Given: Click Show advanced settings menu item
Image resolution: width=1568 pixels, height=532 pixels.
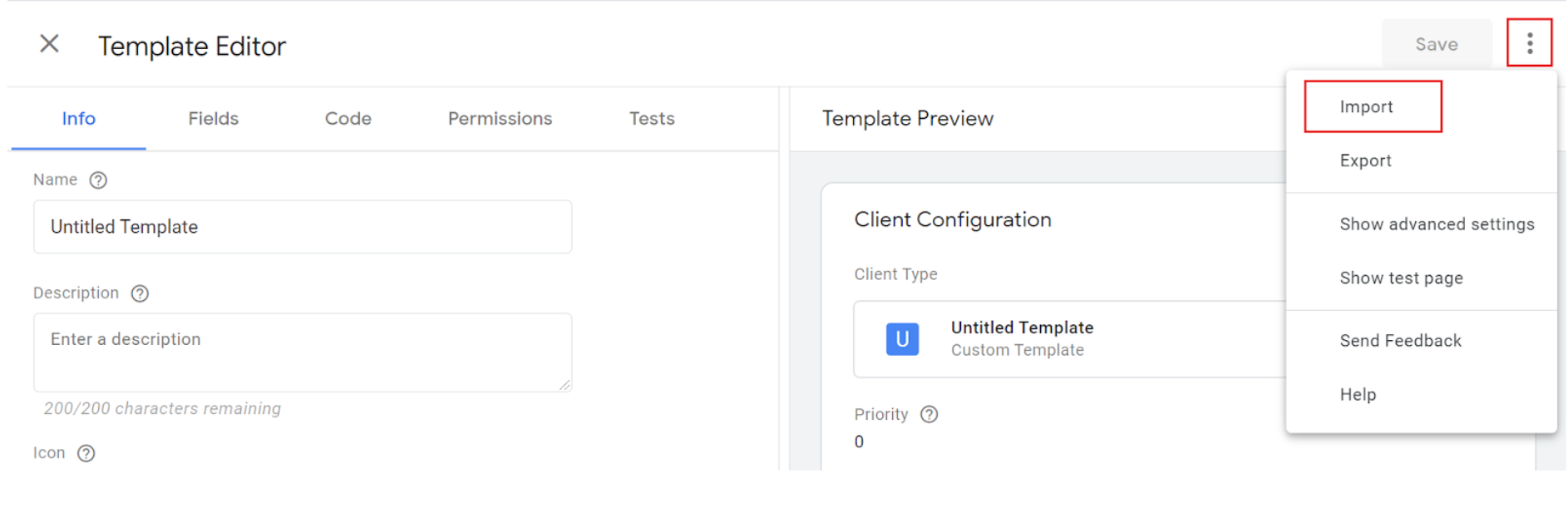Looking at the screenshot, I should pyautogui.click(x=1437, y=224).
